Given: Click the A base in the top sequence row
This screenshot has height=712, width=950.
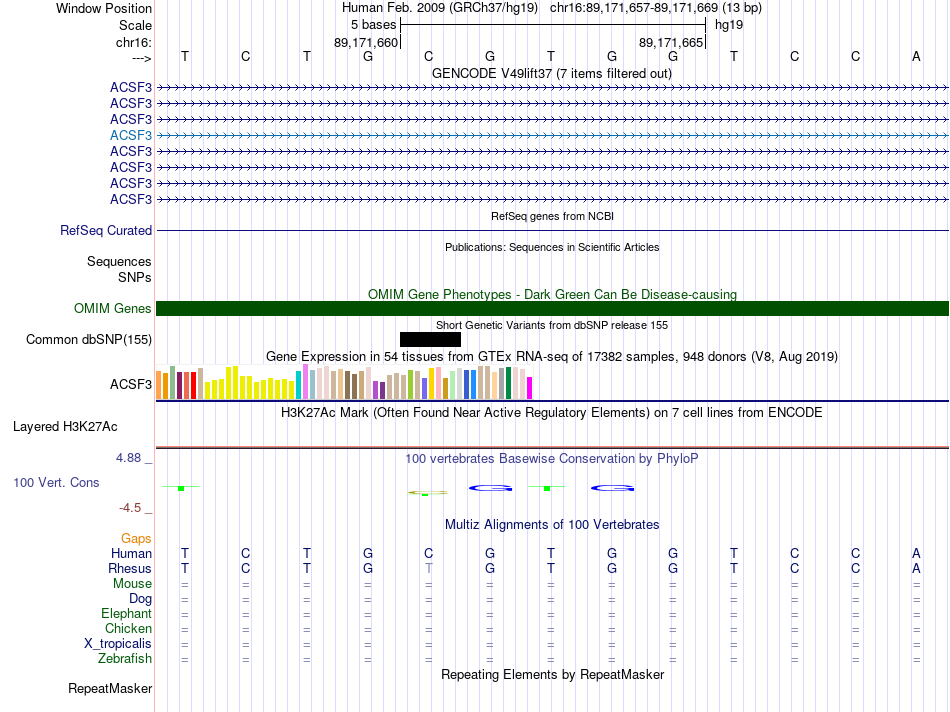Looking at the screenshot, I should (916, 56).
